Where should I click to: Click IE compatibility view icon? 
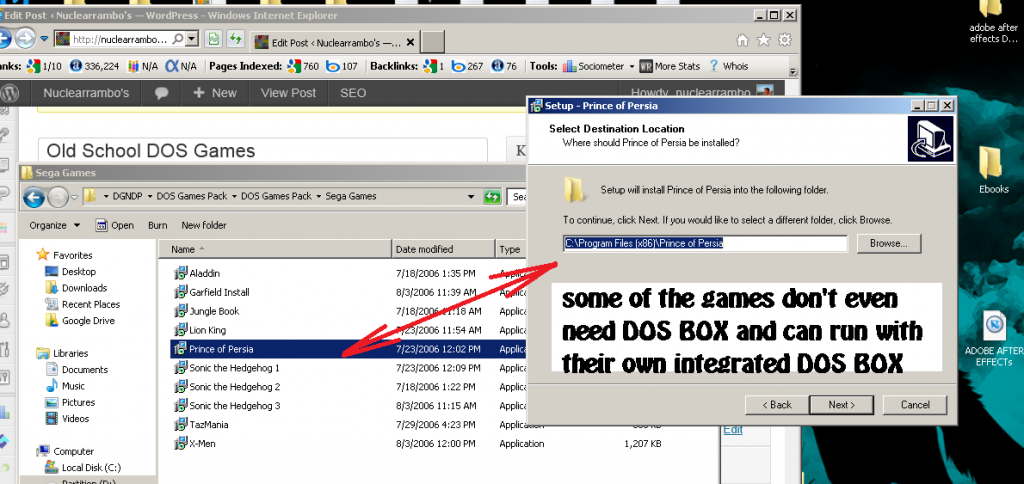pyautogui.click(x=213, y=39)
